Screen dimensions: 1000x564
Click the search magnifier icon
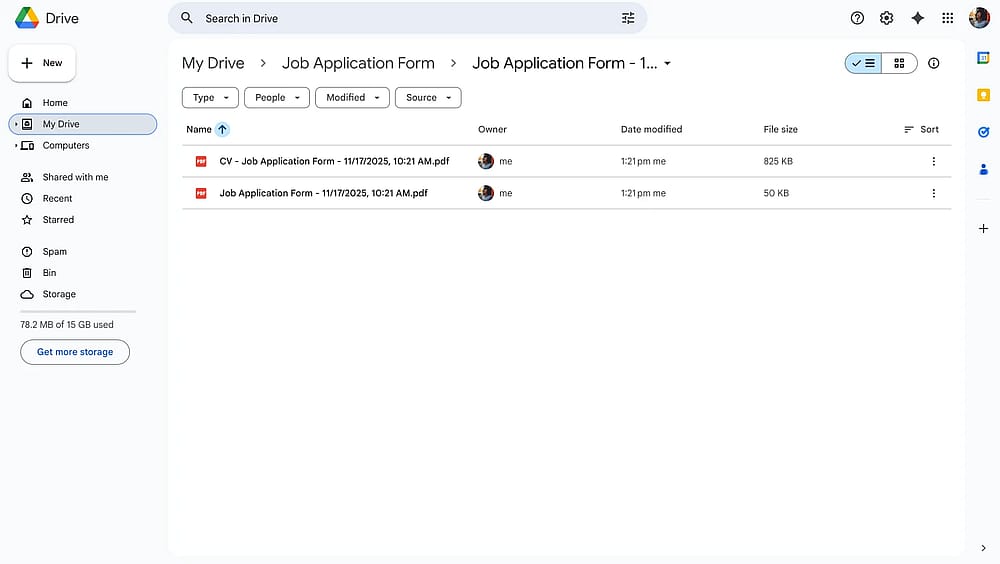tap(186, 18)
